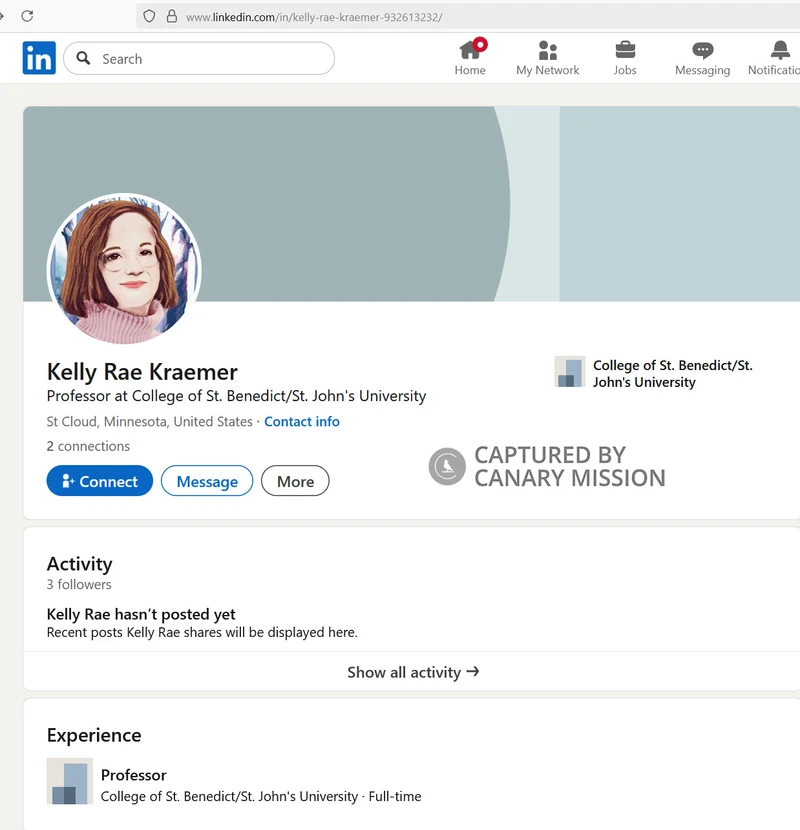The width and height of the screenshot is (800, 830).
Task: Click the Professor experience logo icon
Action: click(x=70, y=781)
